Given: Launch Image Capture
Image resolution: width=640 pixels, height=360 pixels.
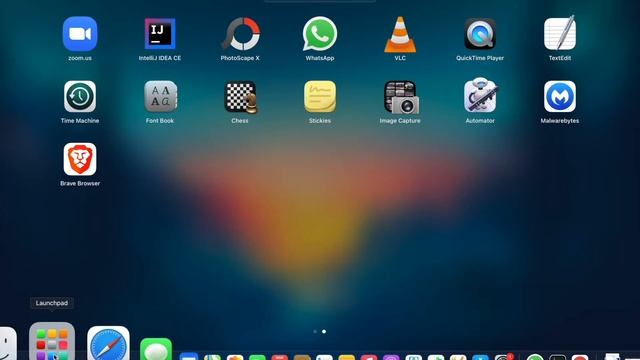Looking at the screenshot, I should coord(401,97).
